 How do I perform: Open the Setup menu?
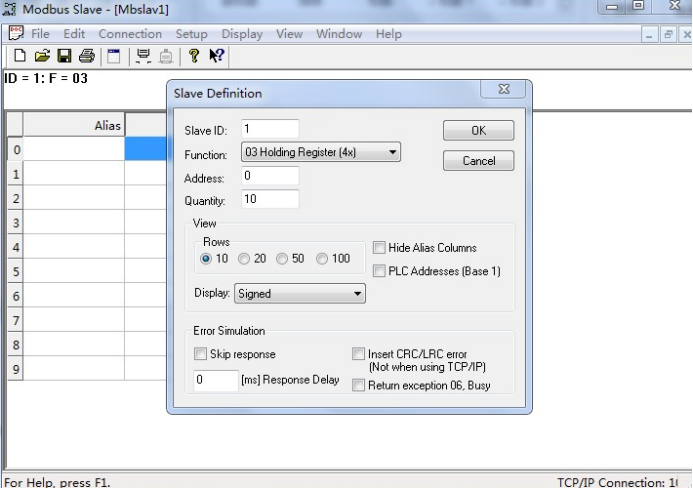[x=191, y=34]
